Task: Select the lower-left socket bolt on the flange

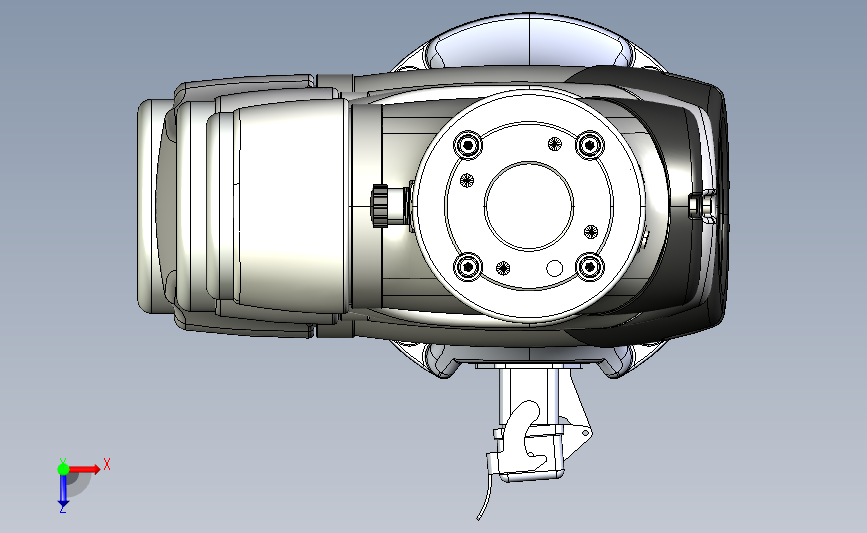Action: (x=468, y=267)
